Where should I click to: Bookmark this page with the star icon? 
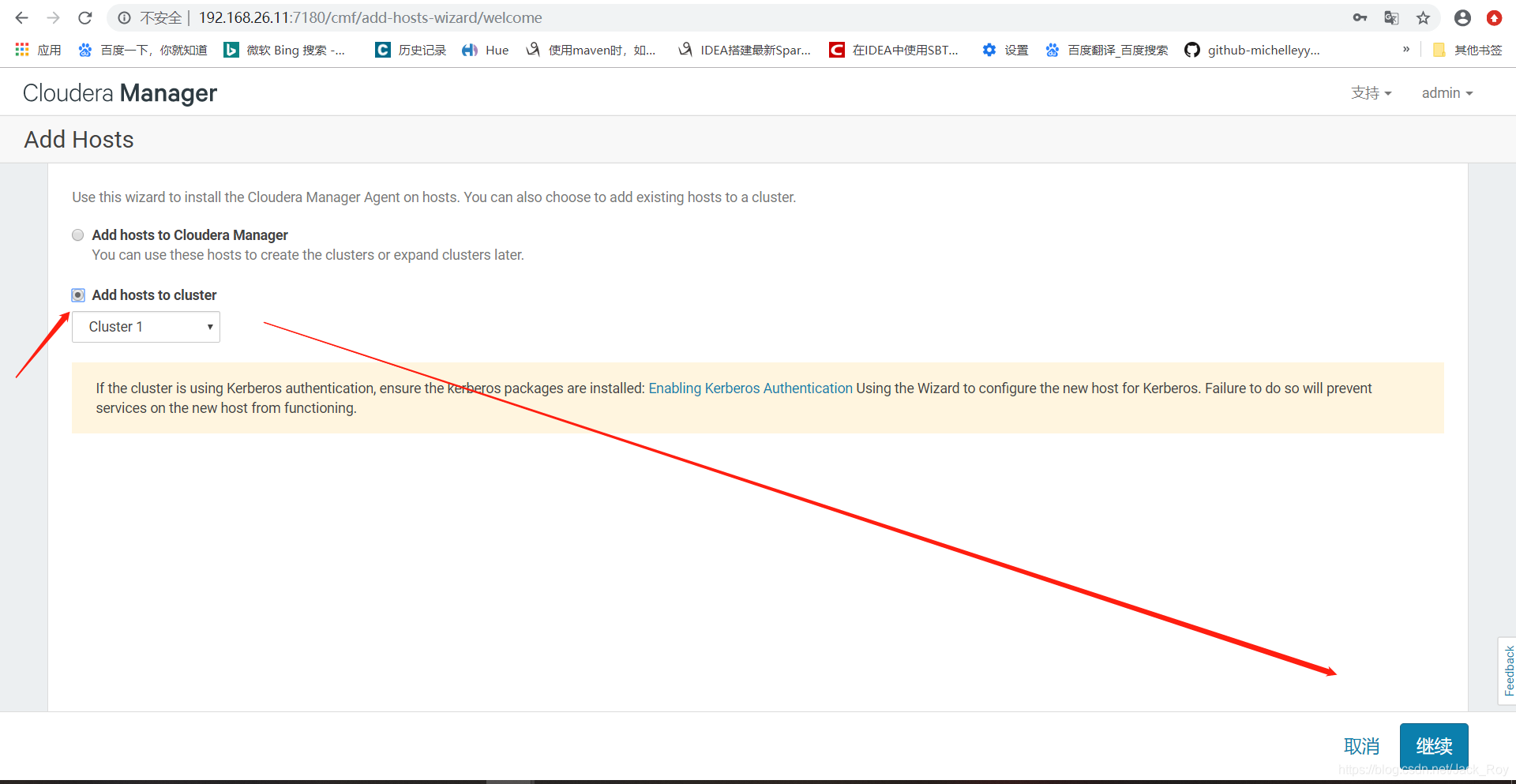click(x=1423, y=17)
